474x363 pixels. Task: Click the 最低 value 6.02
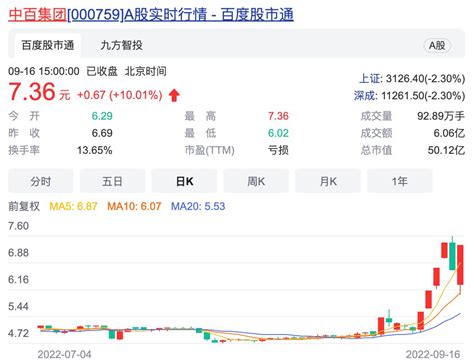click(278, 133)
